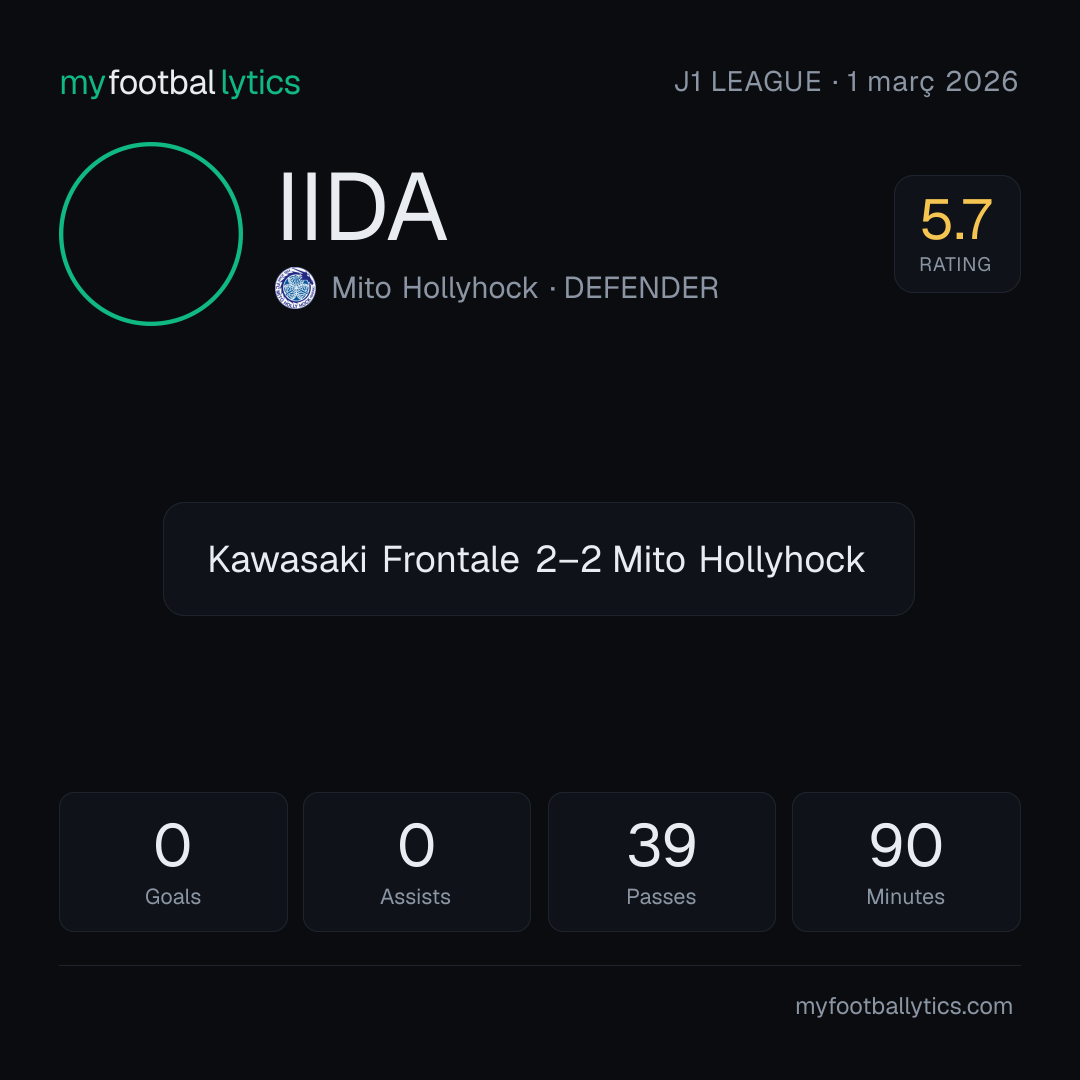Screen dimensions: 1080x1080
Task: Click the Mito Hollyhock team name text
Action: pos(435,288)
